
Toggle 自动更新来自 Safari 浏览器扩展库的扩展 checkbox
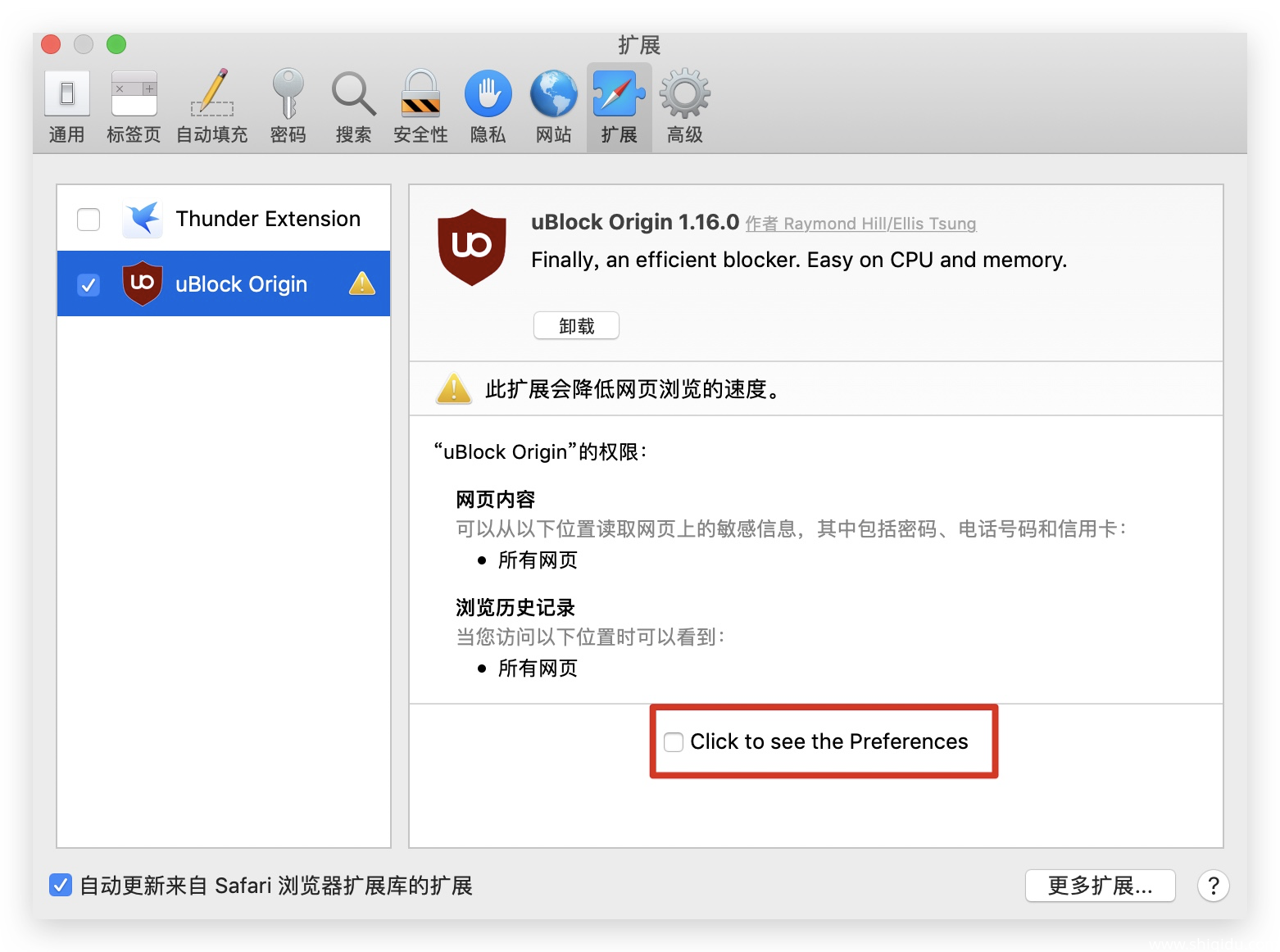coord(61,885)
